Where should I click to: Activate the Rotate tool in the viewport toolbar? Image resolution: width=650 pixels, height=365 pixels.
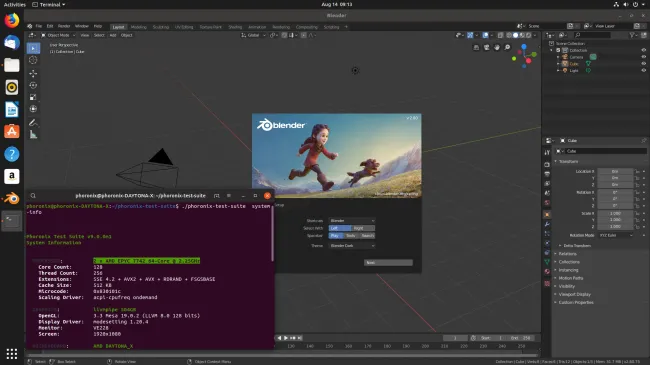33,85
